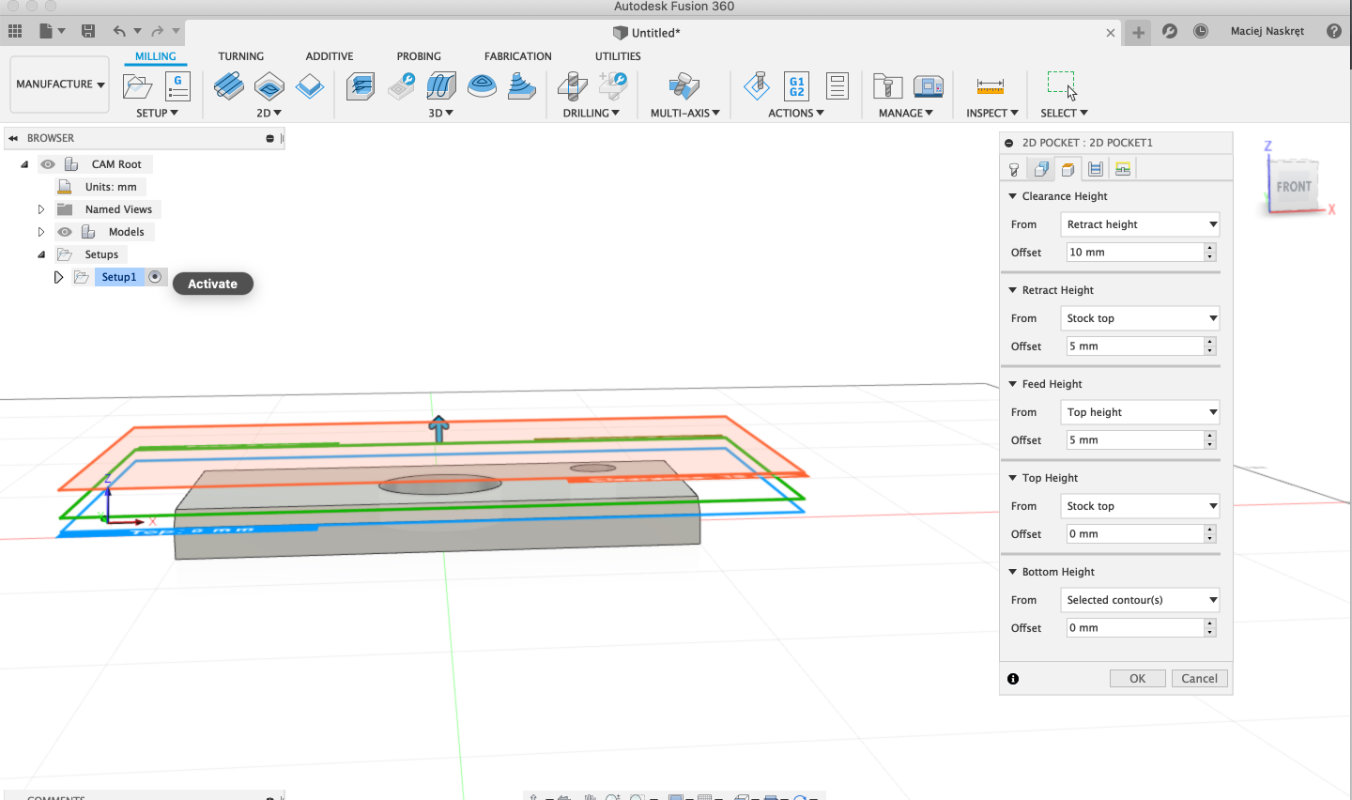Click the Save disk icon
The image size is (1352, 800).
(88, 32)
